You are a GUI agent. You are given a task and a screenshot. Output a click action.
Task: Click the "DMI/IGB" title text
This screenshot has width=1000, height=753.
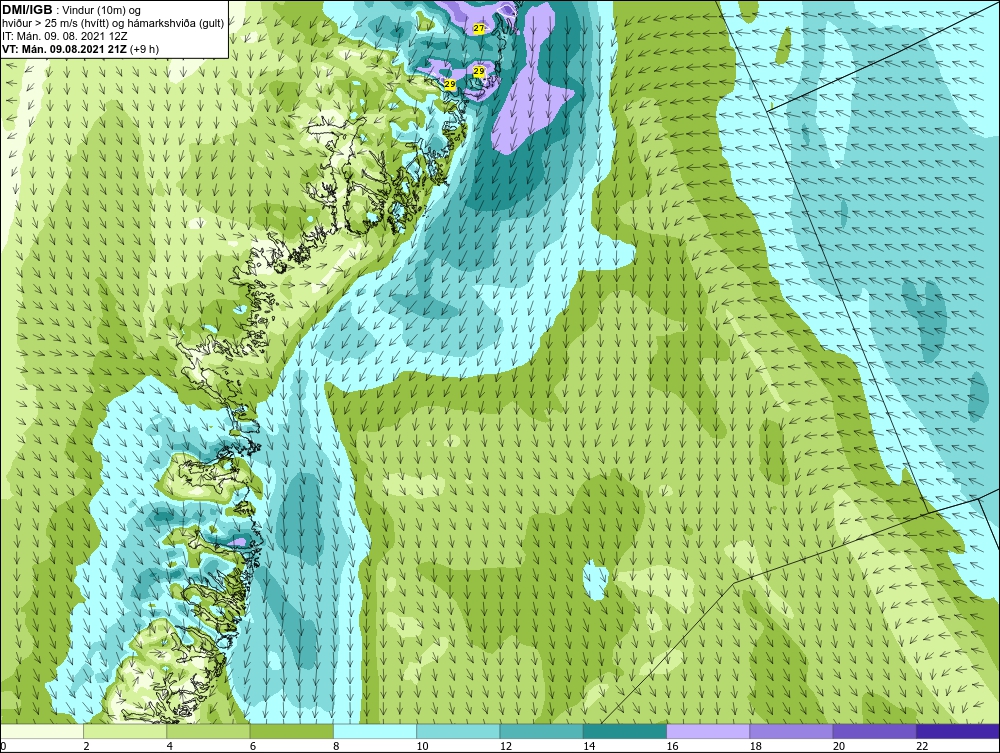(27, 10)
